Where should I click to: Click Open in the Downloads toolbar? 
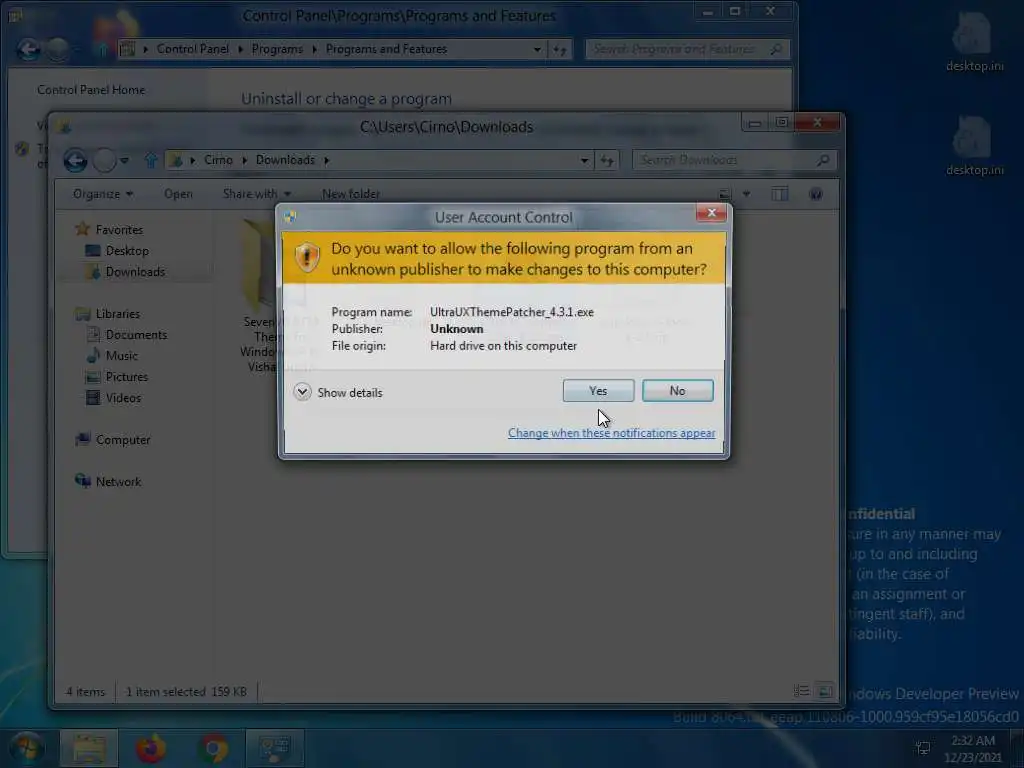coord(178,194)
